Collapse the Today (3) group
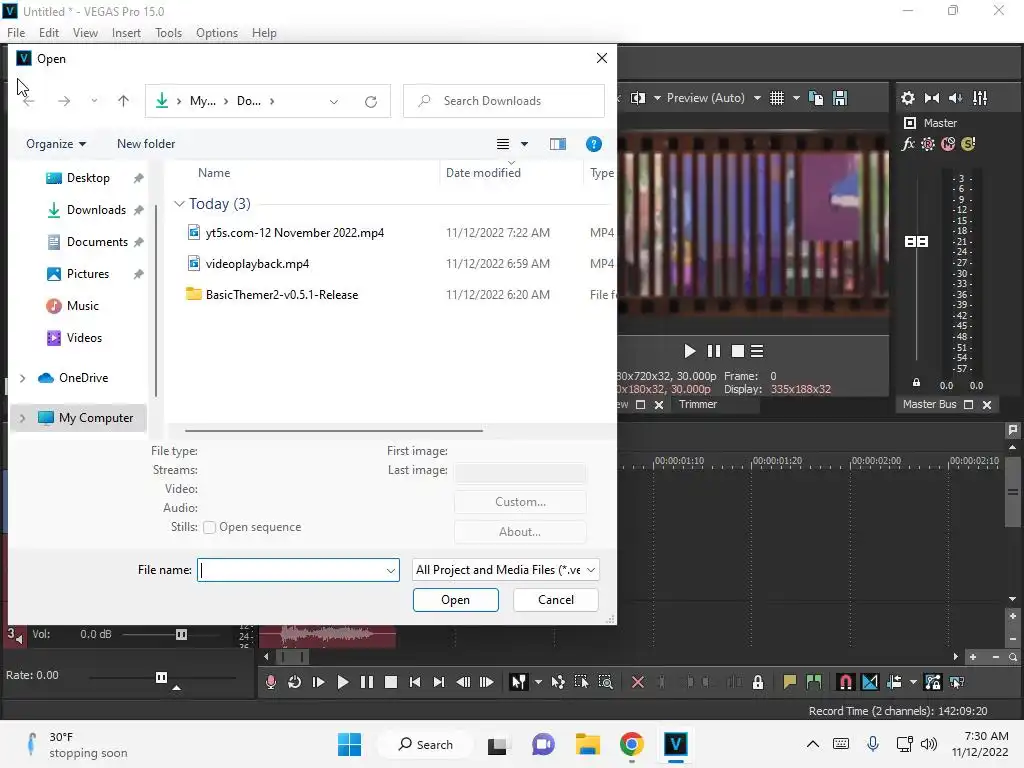 point(179,204)
